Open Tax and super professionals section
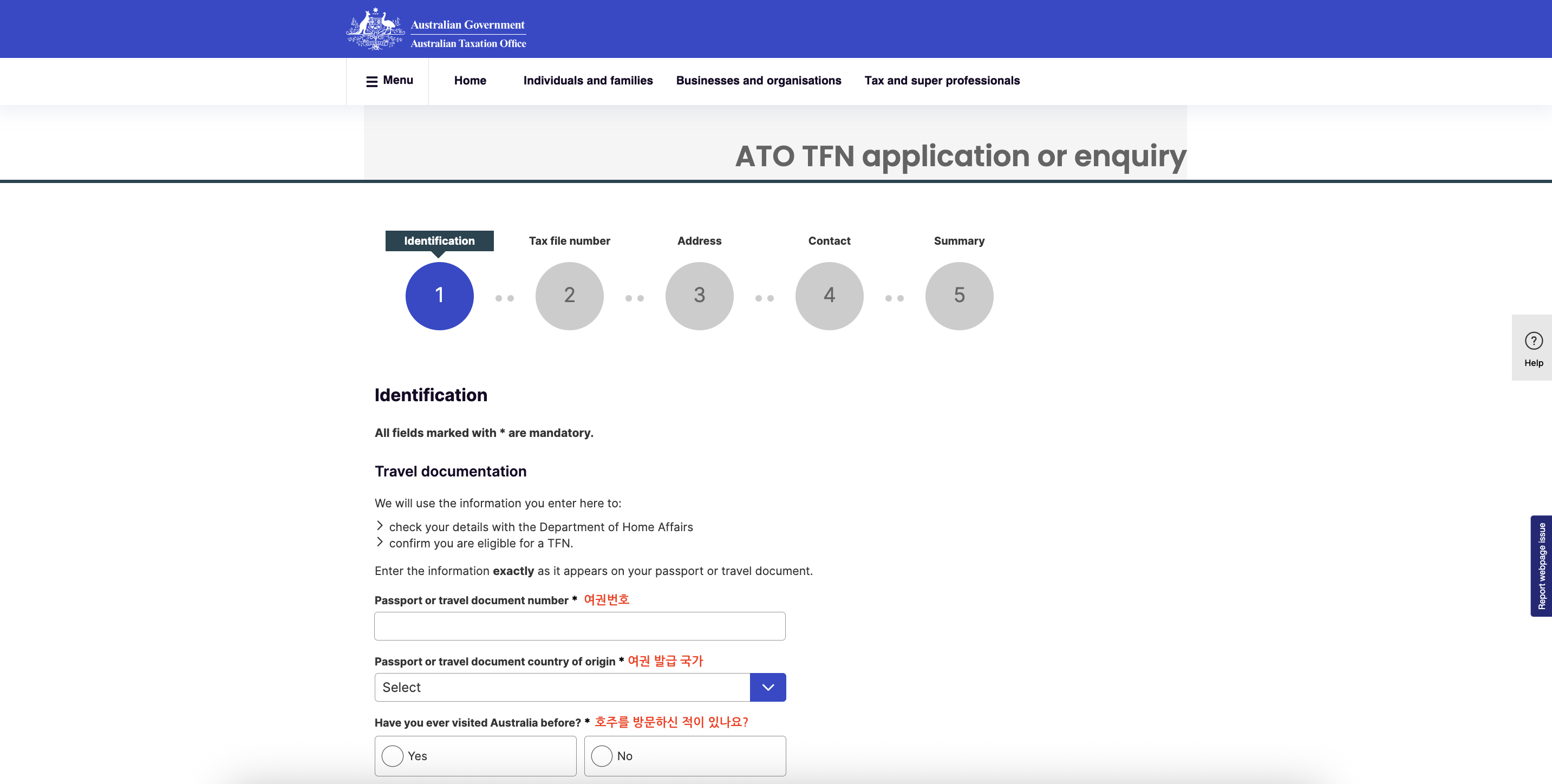The width and height of the screenshot is (1552, 784). click(x=942, y=81)
